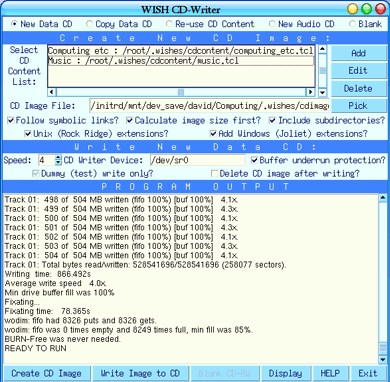The image size is (390, 382).
Task: Toggle Buffer underrun protection checkbox
Action: click(x=254, y=160)
